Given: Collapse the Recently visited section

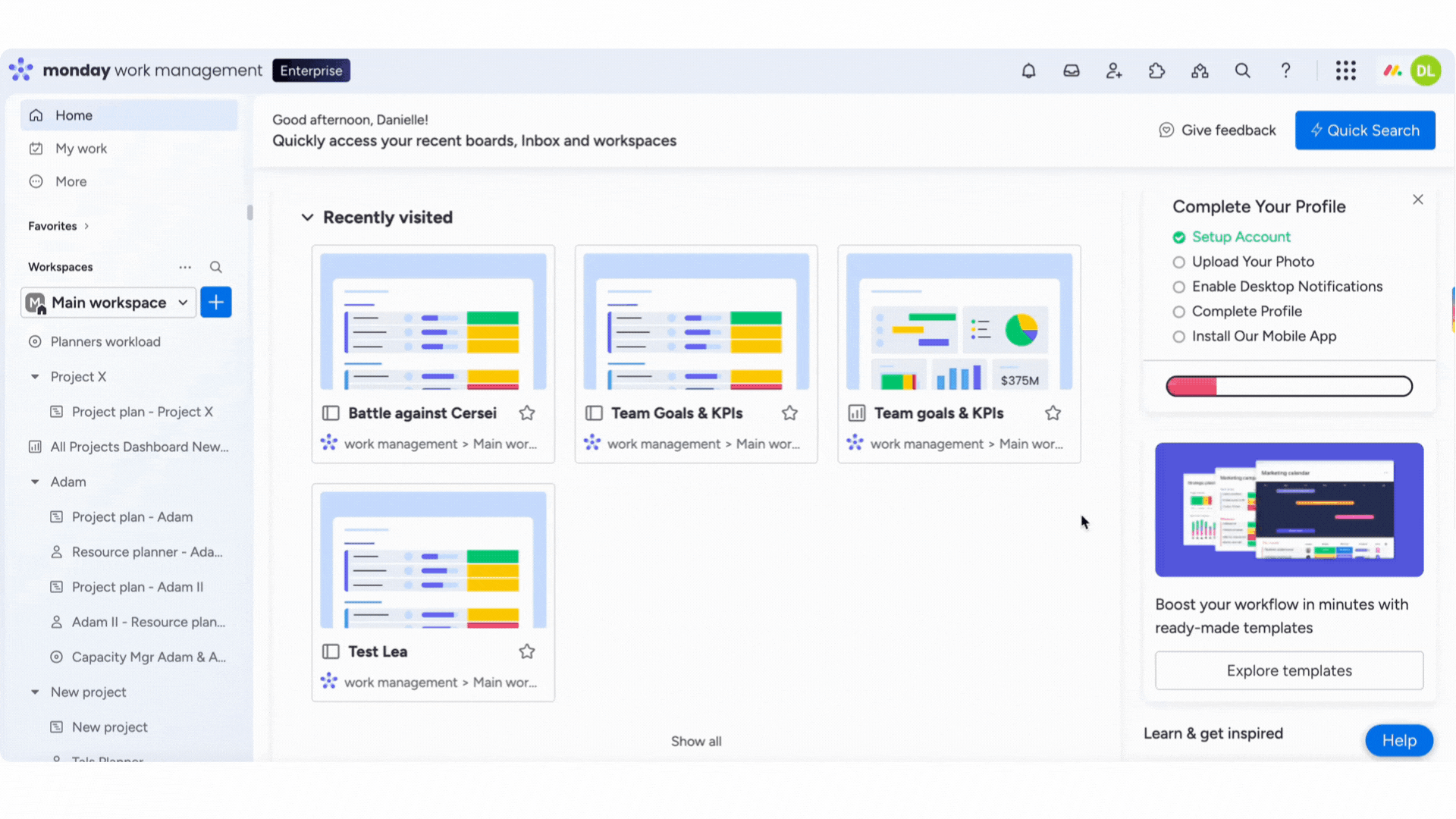Looking at the screenshot, I should (307, 218).
